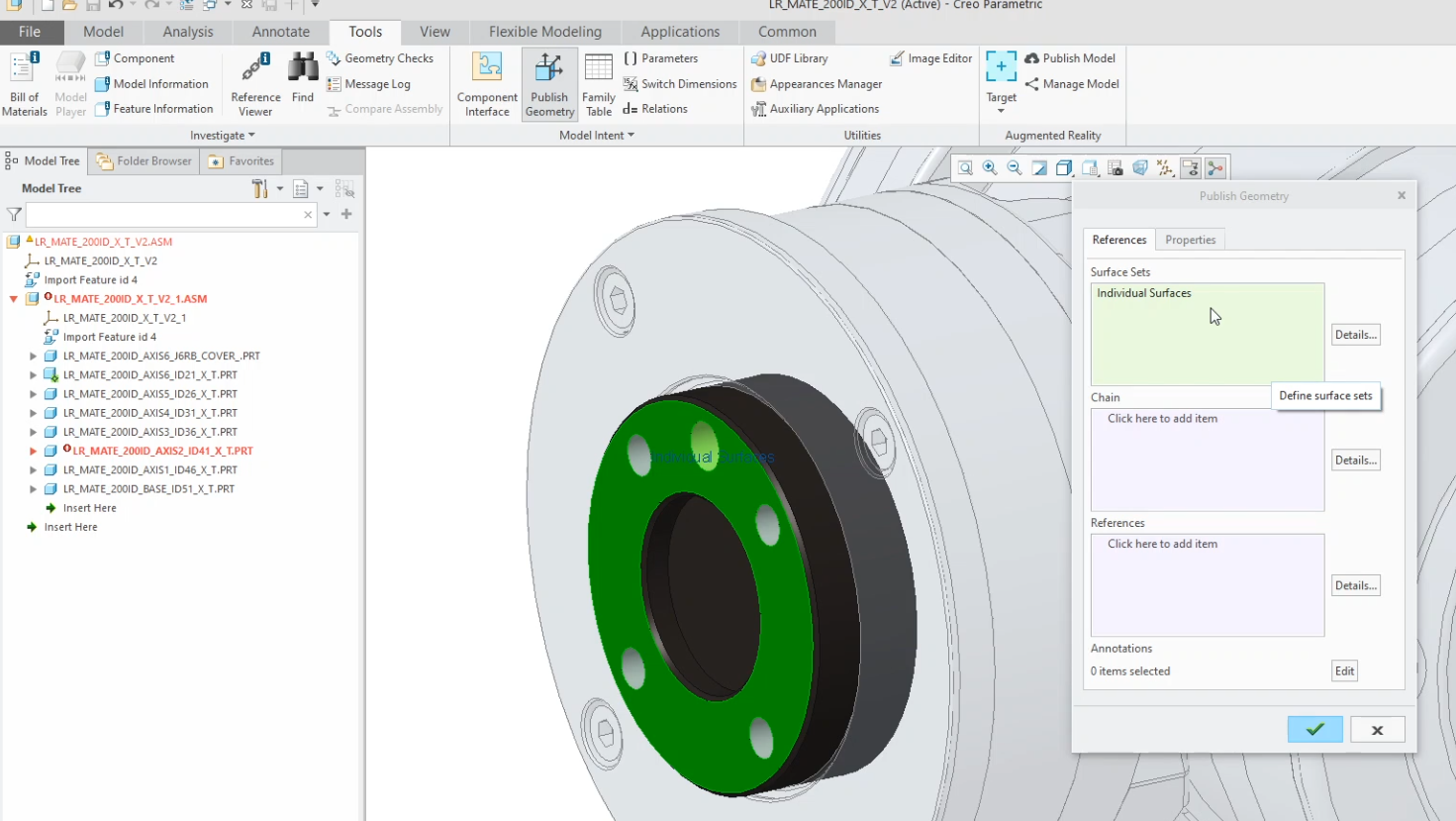Image resolution: width=1456 pixels, height=821 pixels.
Task: Click Undo arrow in quick access toolbar
Action: (117, 5)
